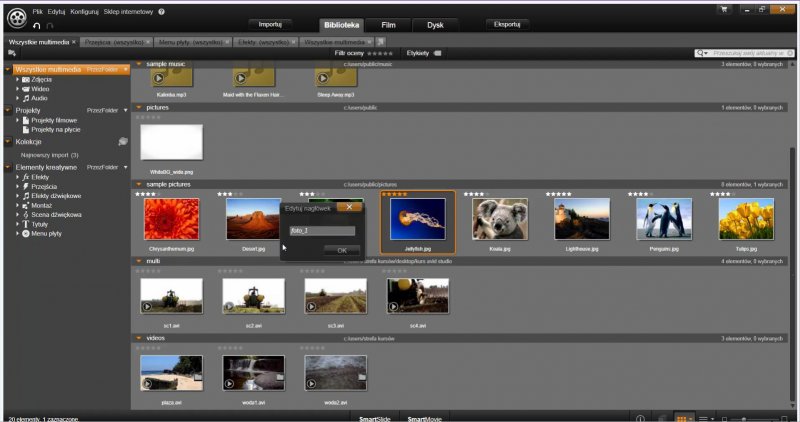Viewport: 800px width, 422px height.
Task: Click the Etykiety tag icon
Action: (438, 52)
